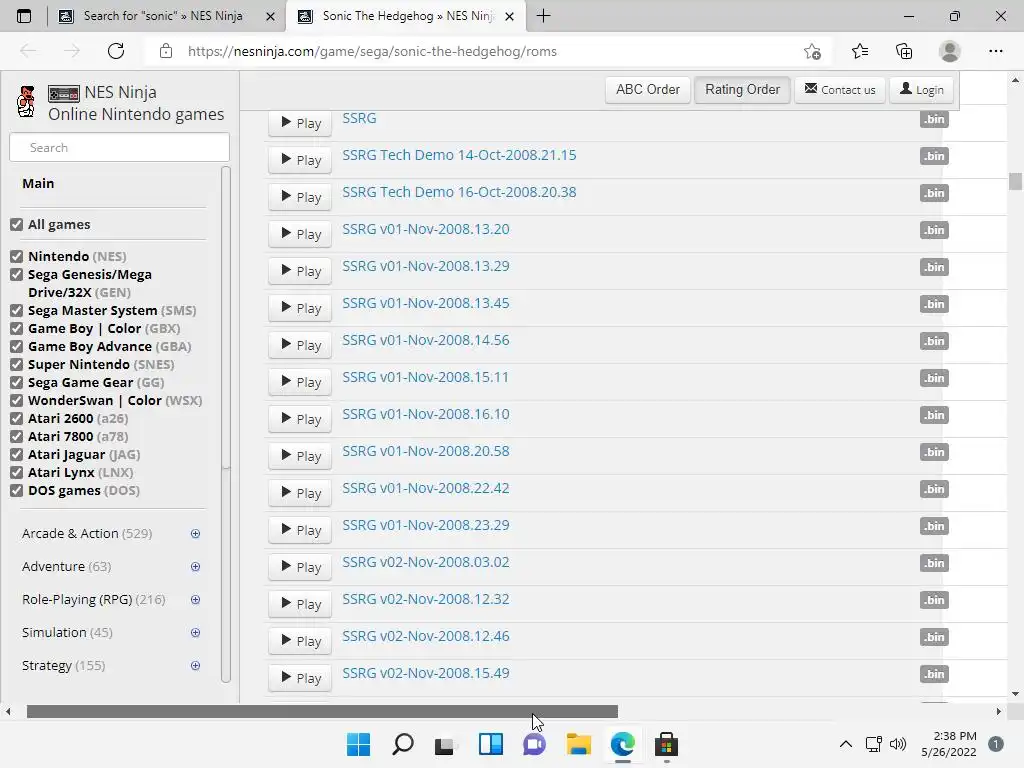Play the SSRG Tech Demo 16-Oct-2008.20.38 ROM
Image resolution: width=1024 pixels, height=768 pixels.
(x=300, y=197)
